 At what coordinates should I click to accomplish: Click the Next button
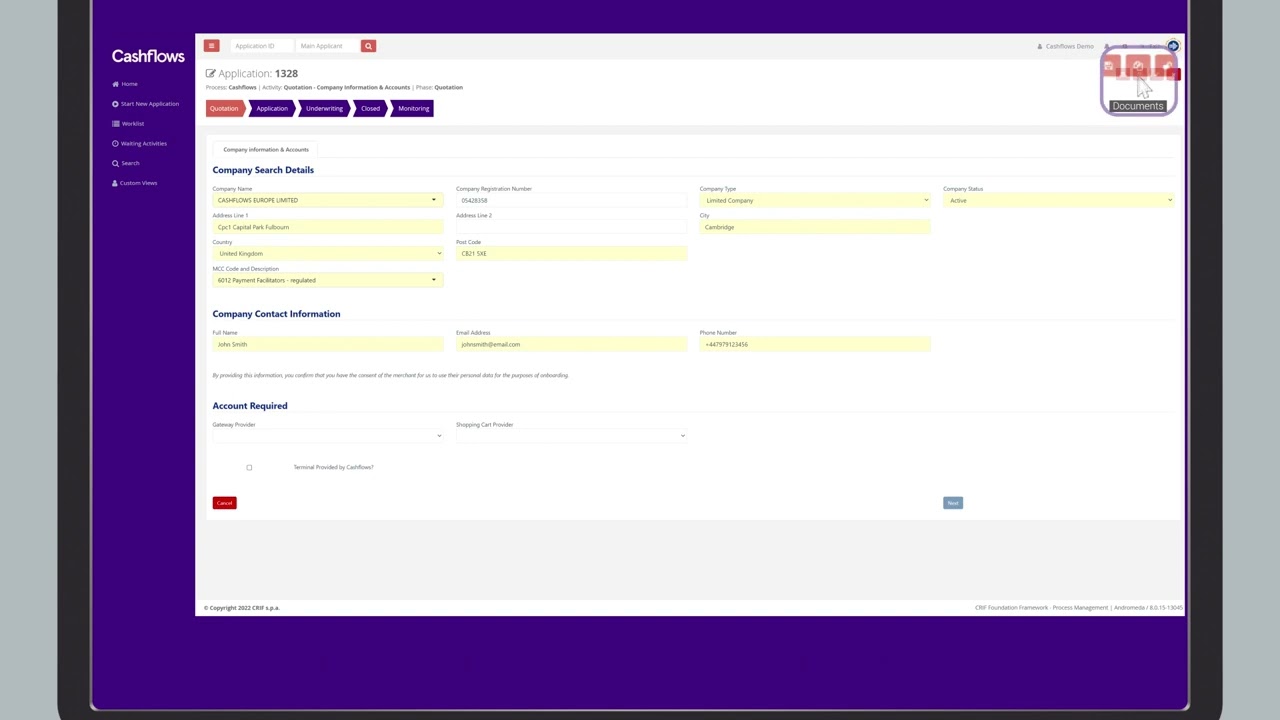tap(953, 503)
